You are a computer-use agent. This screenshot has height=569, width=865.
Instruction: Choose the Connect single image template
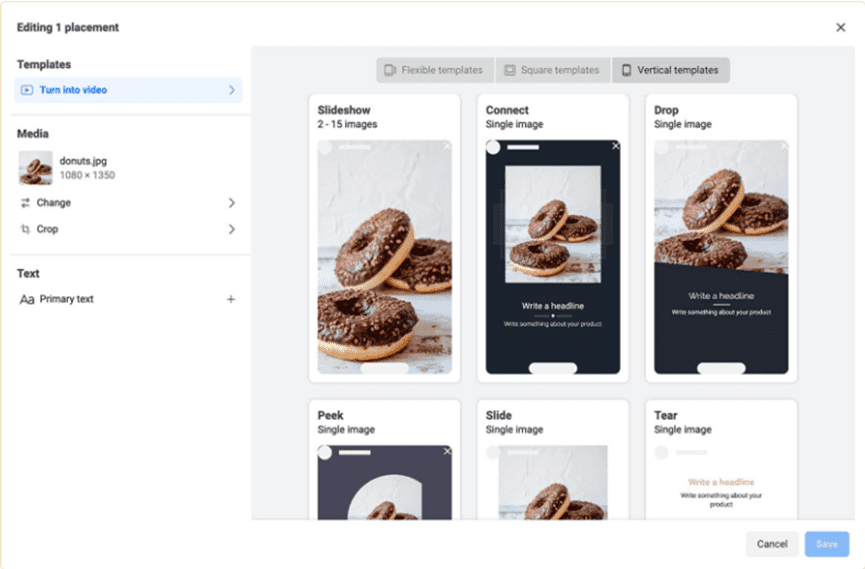(552, 238)
